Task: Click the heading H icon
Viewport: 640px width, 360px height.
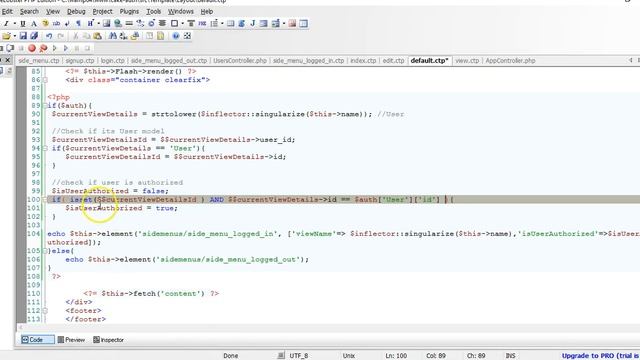Action: point(90,24)
